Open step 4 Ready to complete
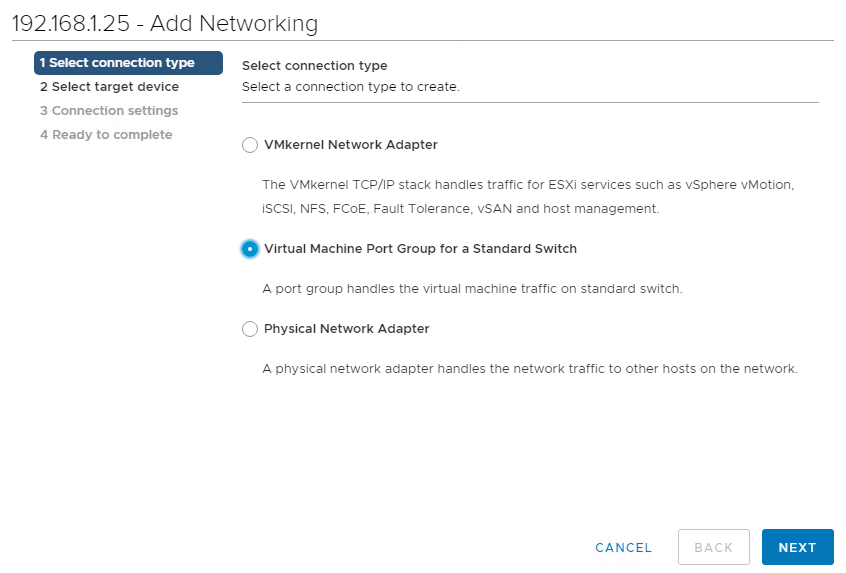 [106, 134]
